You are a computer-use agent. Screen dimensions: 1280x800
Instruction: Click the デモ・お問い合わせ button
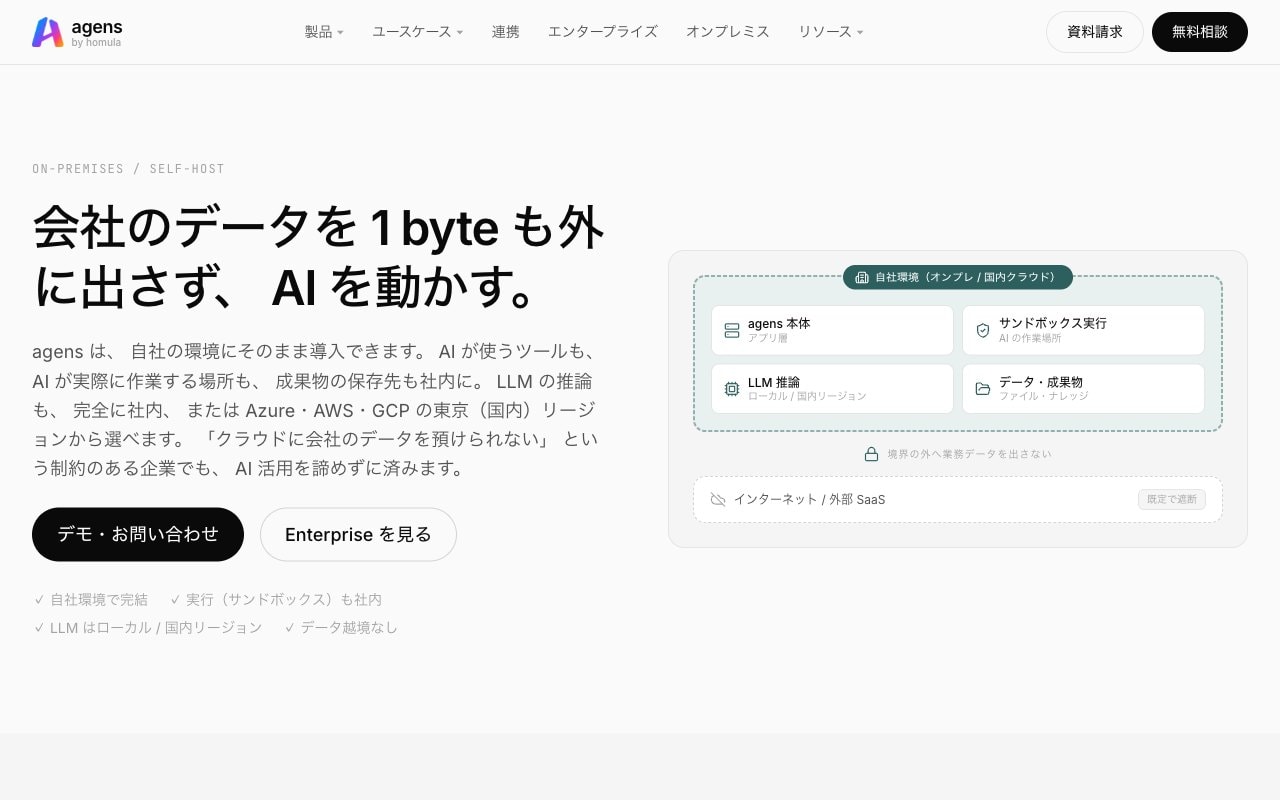pyautogui.click(x=138, y=534)
